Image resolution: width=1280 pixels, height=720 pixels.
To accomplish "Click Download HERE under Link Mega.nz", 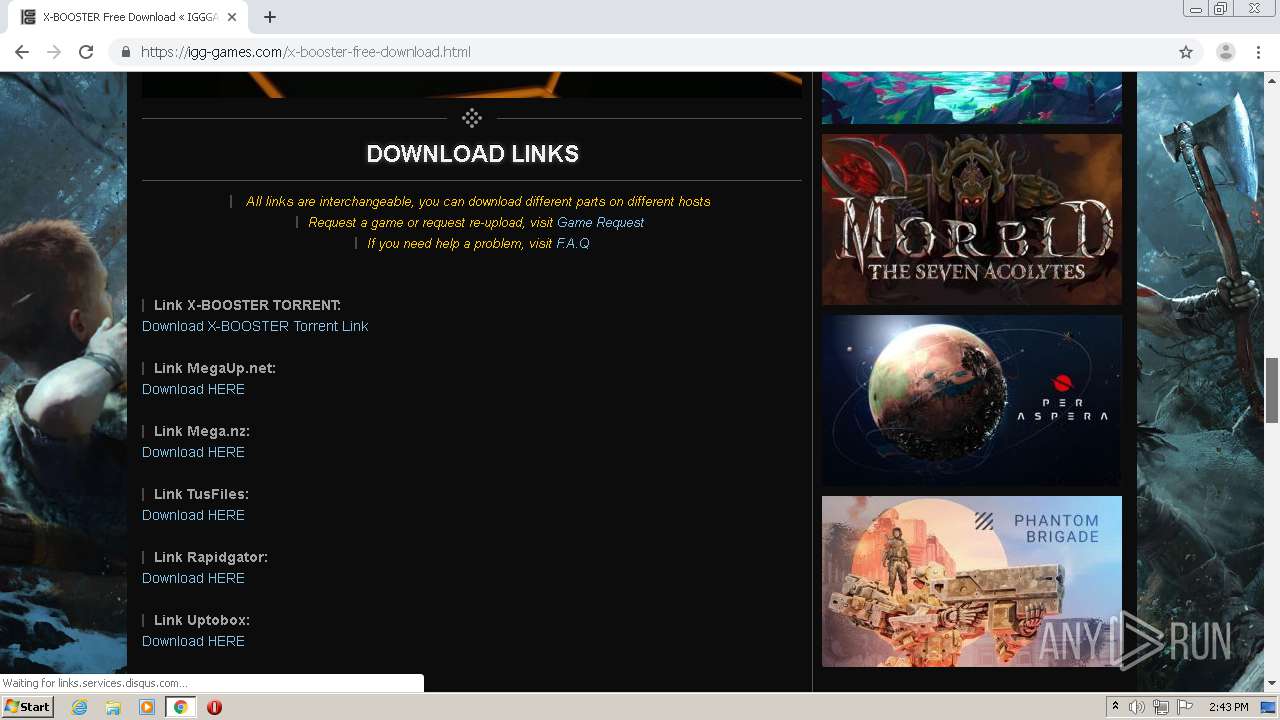I will click(x=193, y=452).
